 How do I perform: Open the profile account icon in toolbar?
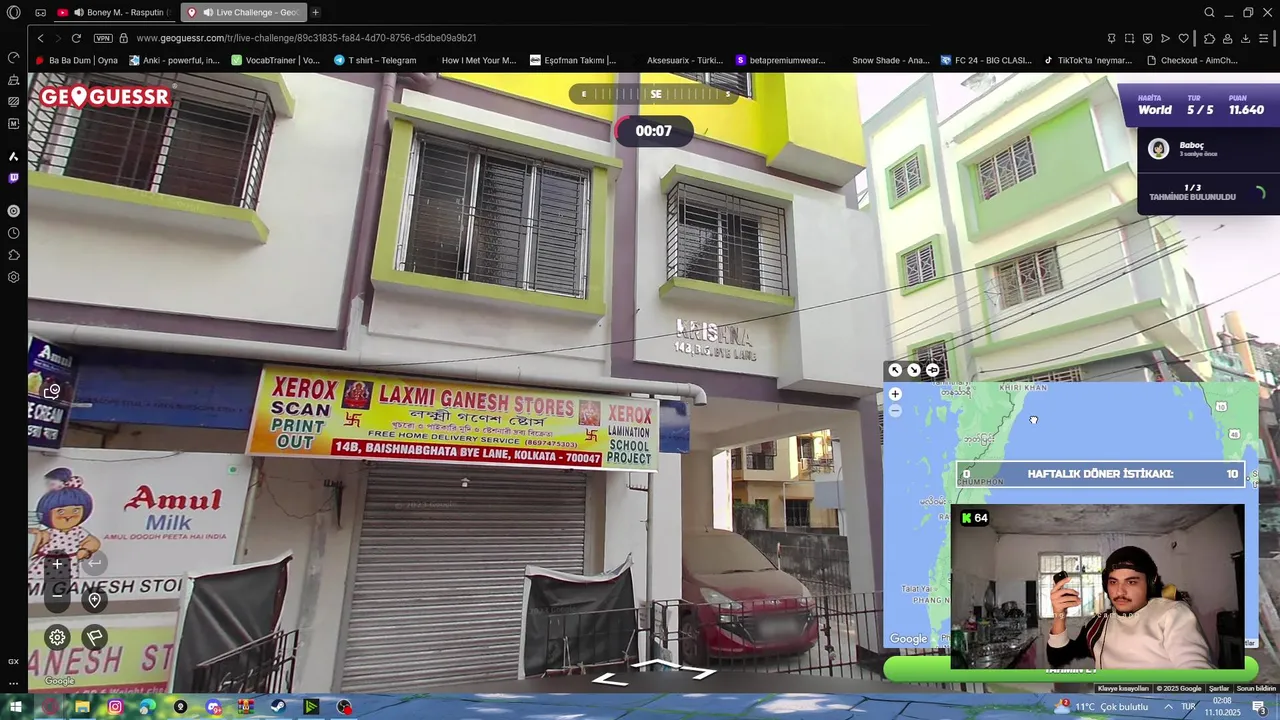pos(1227,38)
